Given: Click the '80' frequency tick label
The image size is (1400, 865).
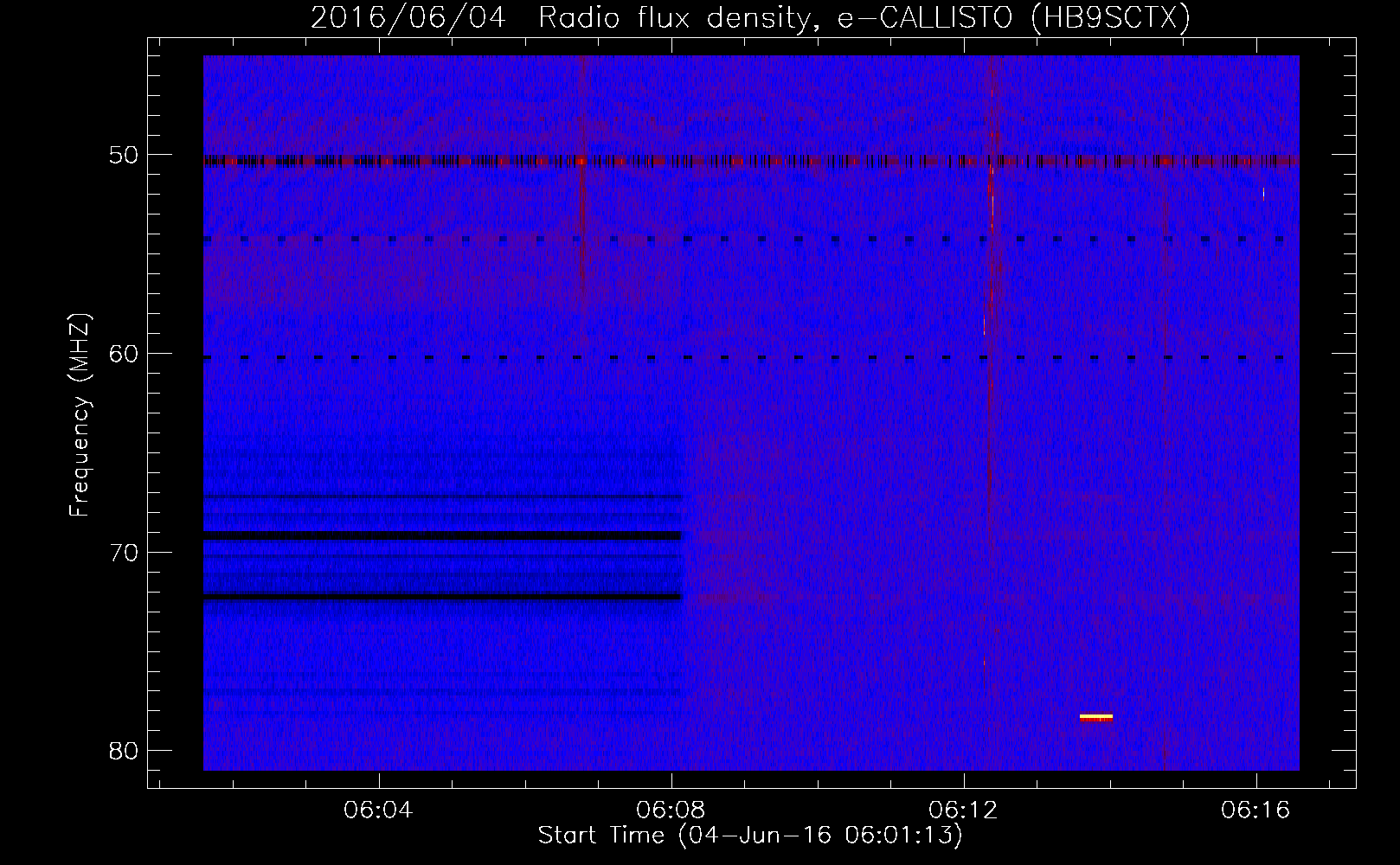Looking at the screenshot, I should [x=124, y=751].
